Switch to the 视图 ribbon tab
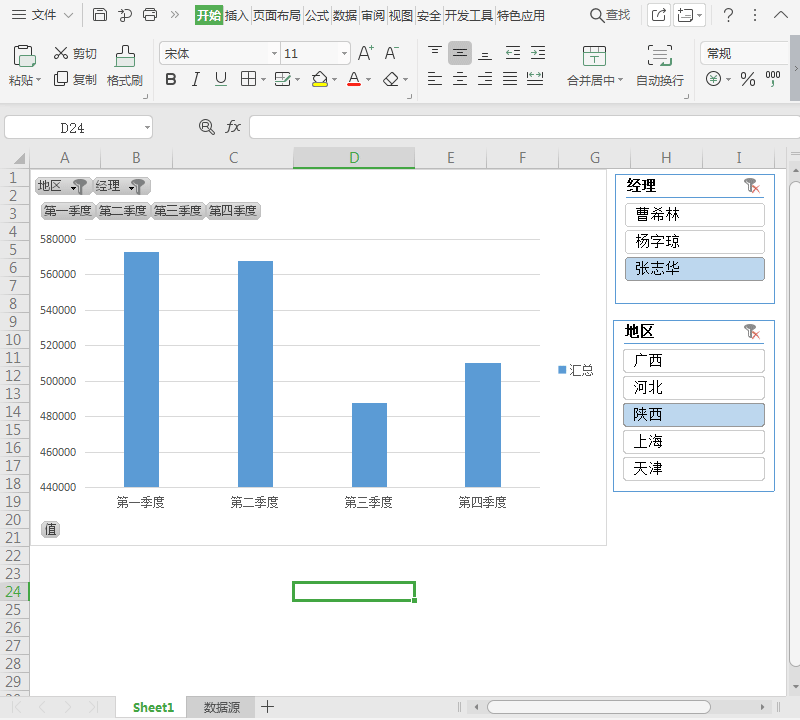Viewport: 800px width, 720px height. click(x=401, y=16)
